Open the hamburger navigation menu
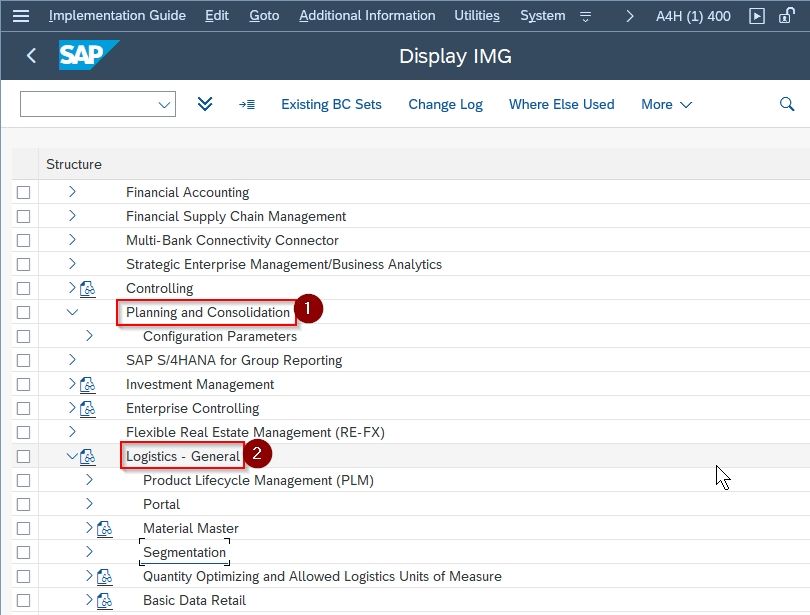810x615 pixels. pos(21,16)
